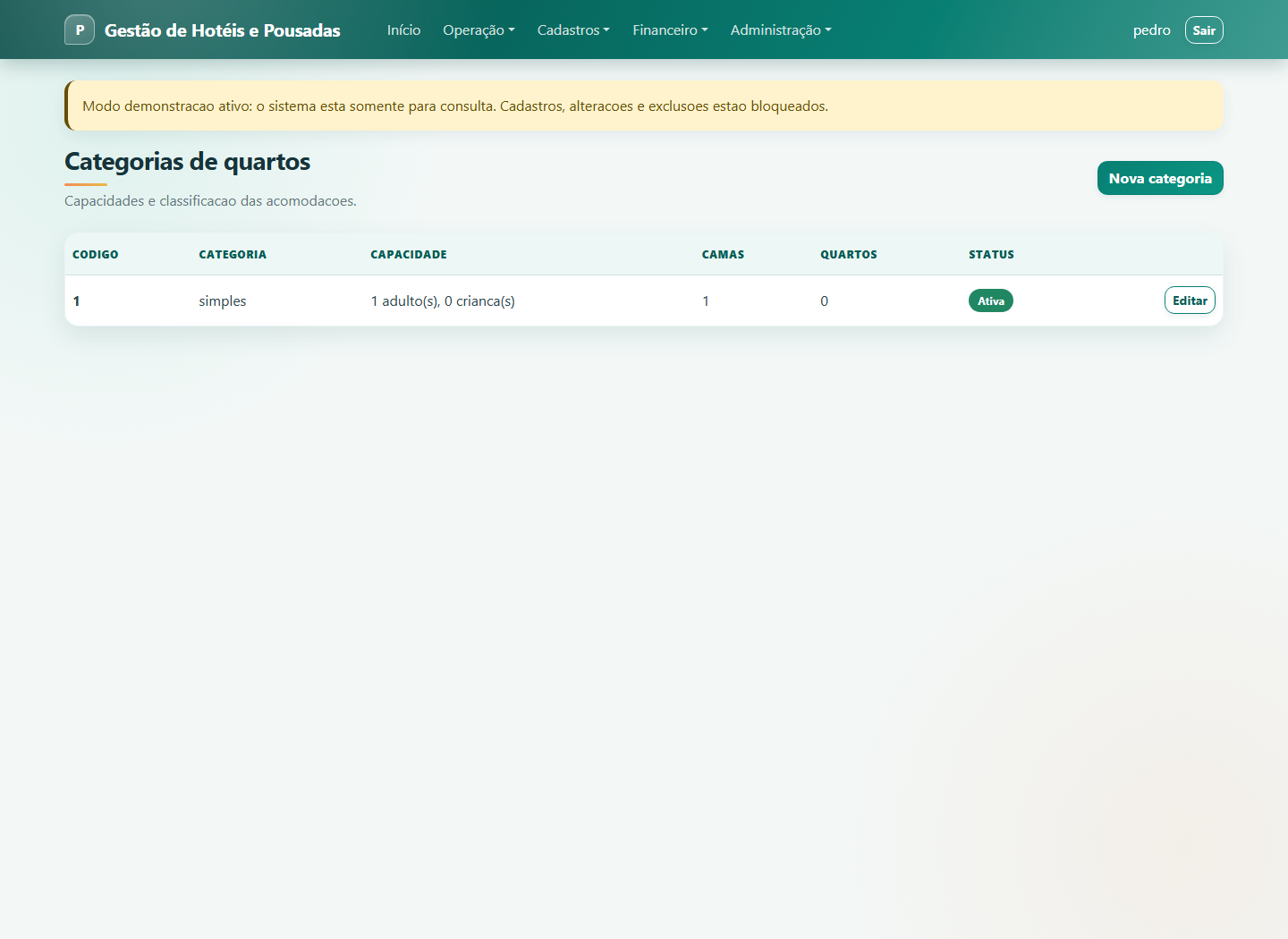Click the P logo icon
Viewport: 1288px width, 939px height.
[x=80, y=30]
